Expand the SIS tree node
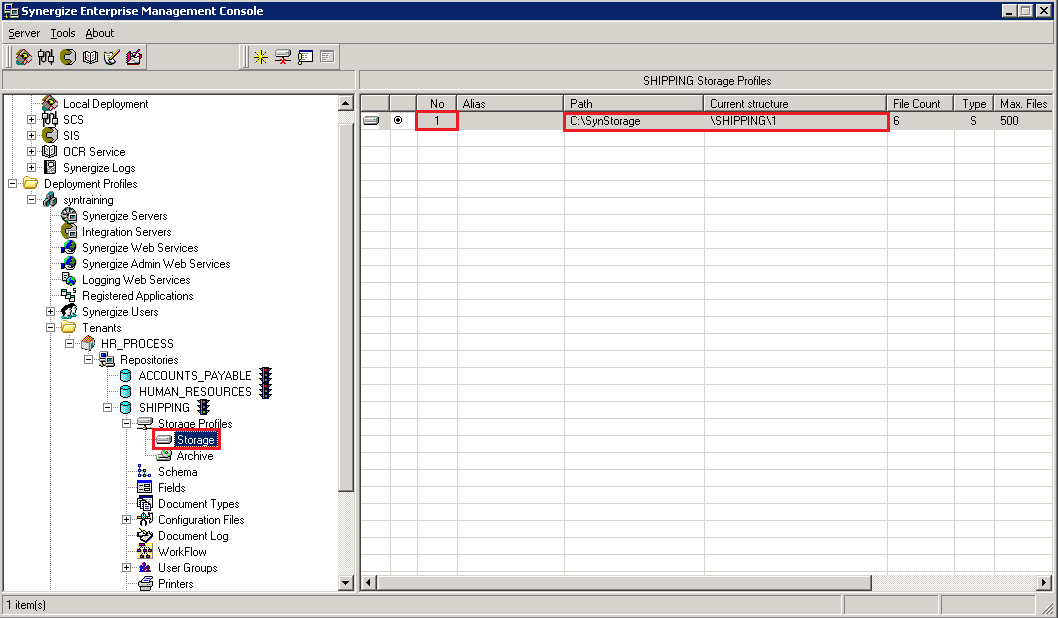This screenshot has width=1058, height=618. point(31,136)
